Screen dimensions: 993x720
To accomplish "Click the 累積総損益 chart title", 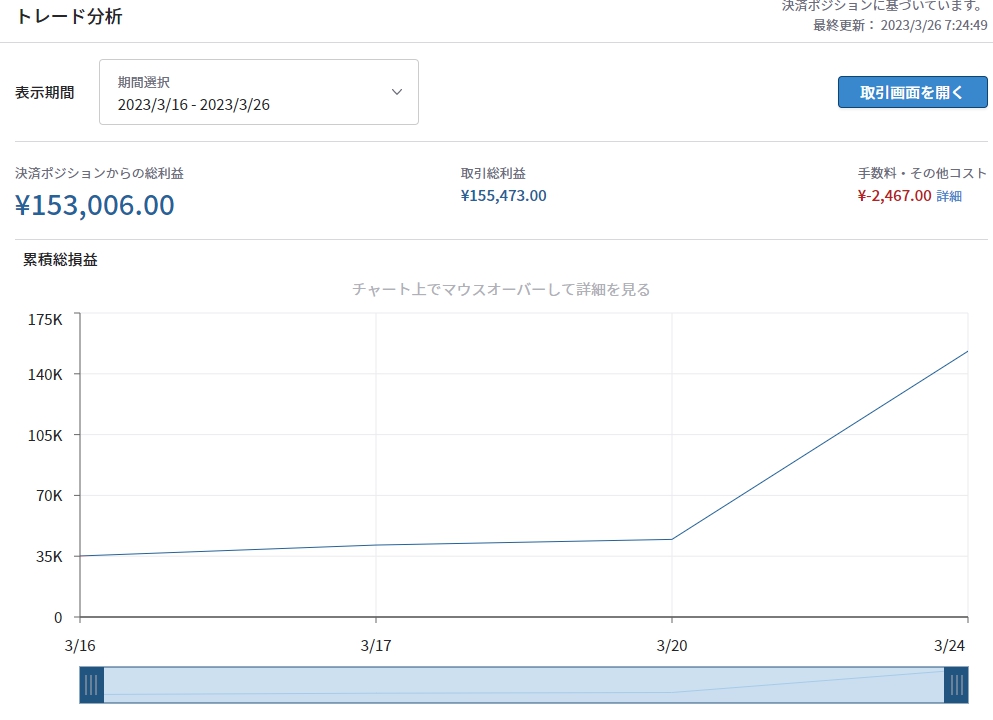I will coord(60,260).
